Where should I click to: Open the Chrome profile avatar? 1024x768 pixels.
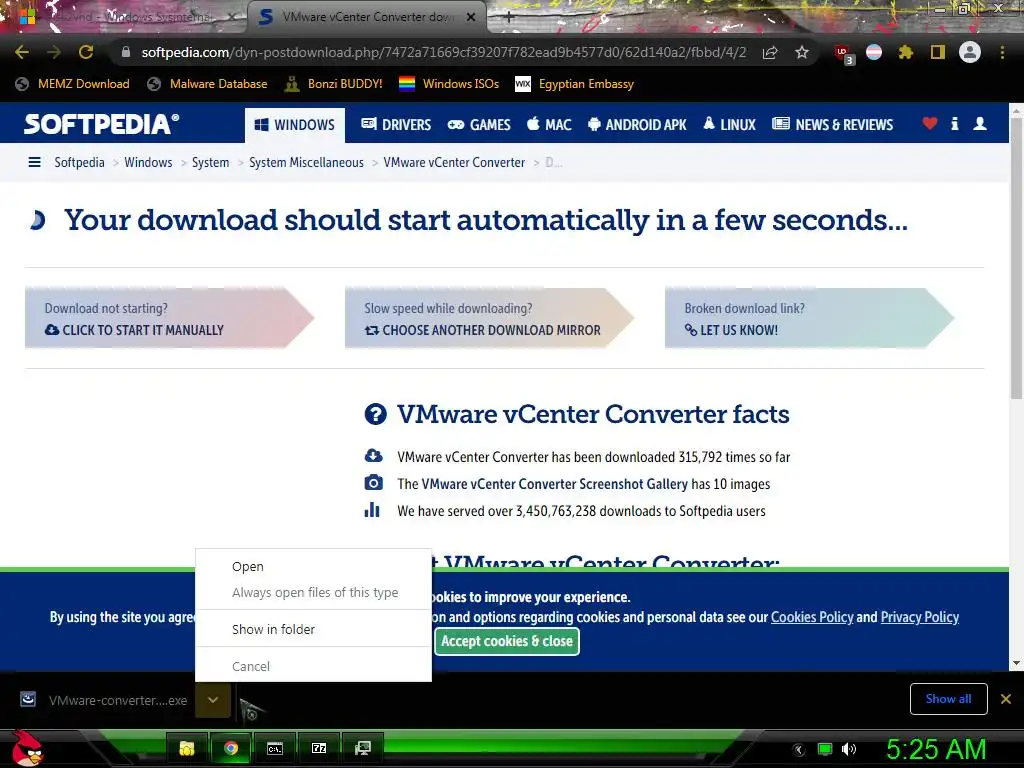coord(970,52)
